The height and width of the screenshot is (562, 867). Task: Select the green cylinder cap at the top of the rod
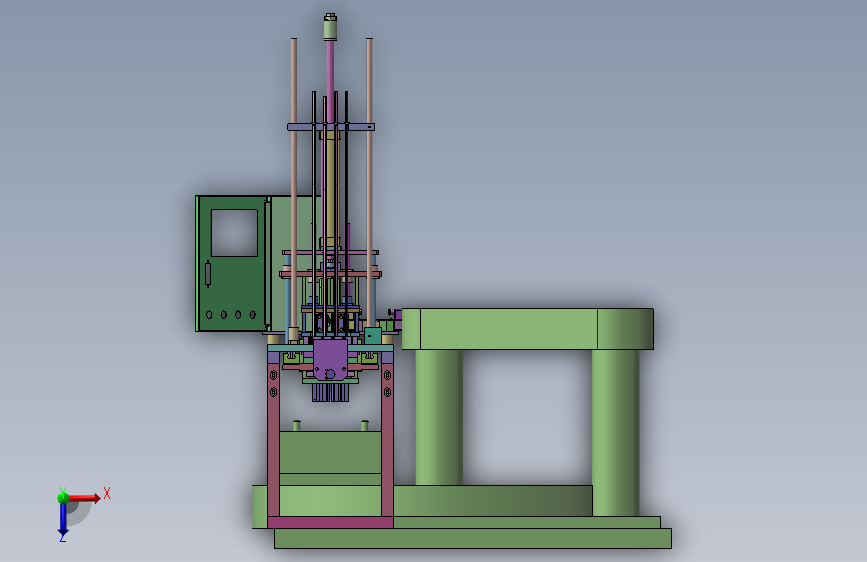pyautogui.click(x=330, y=27)
